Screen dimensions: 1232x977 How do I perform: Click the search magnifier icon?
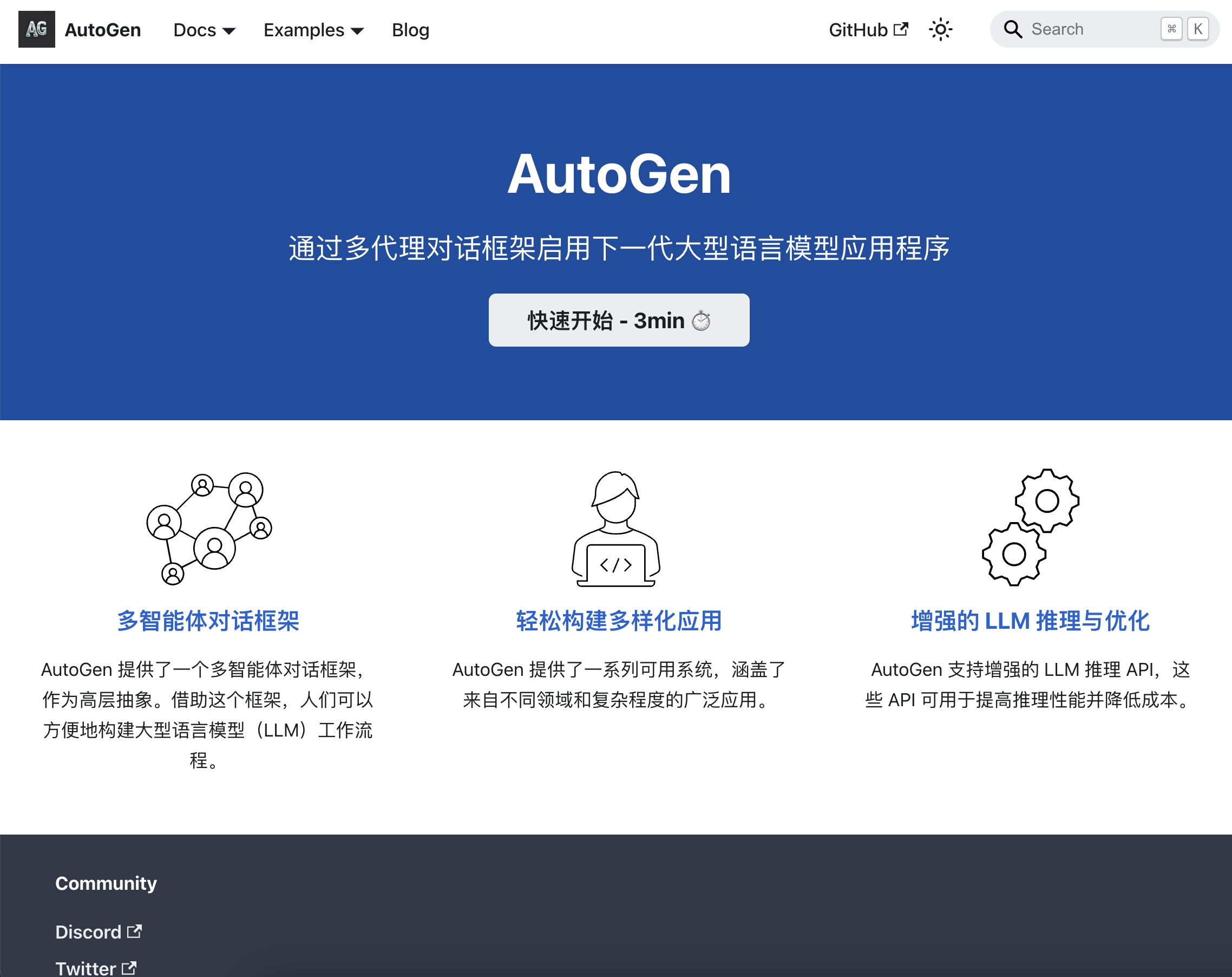(x=1013, y=29)
